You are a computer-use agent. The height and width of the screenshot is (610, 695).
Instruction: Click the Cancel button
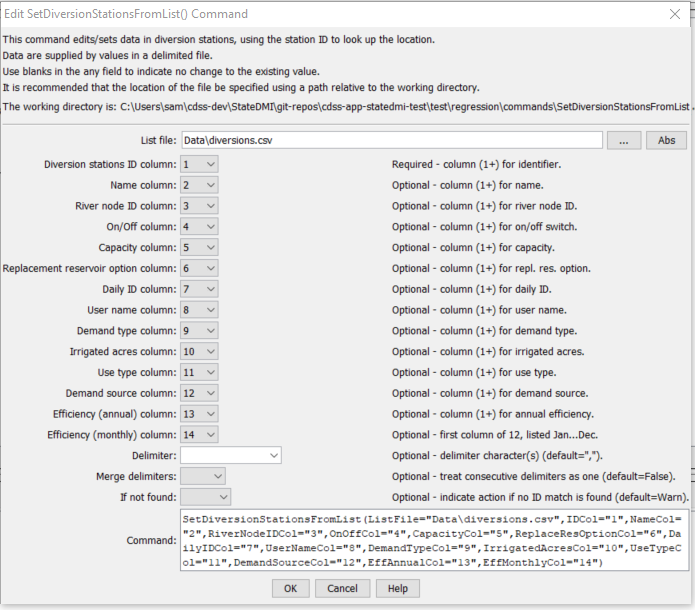[x=343, y=589]
